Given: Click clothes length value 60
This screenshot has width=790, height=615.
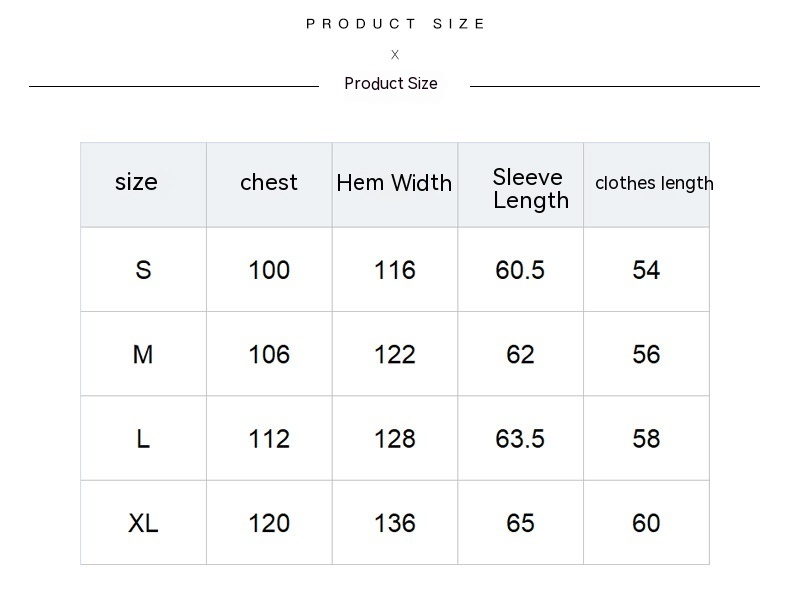Looking at the screenshot, I should pos(646,523).
